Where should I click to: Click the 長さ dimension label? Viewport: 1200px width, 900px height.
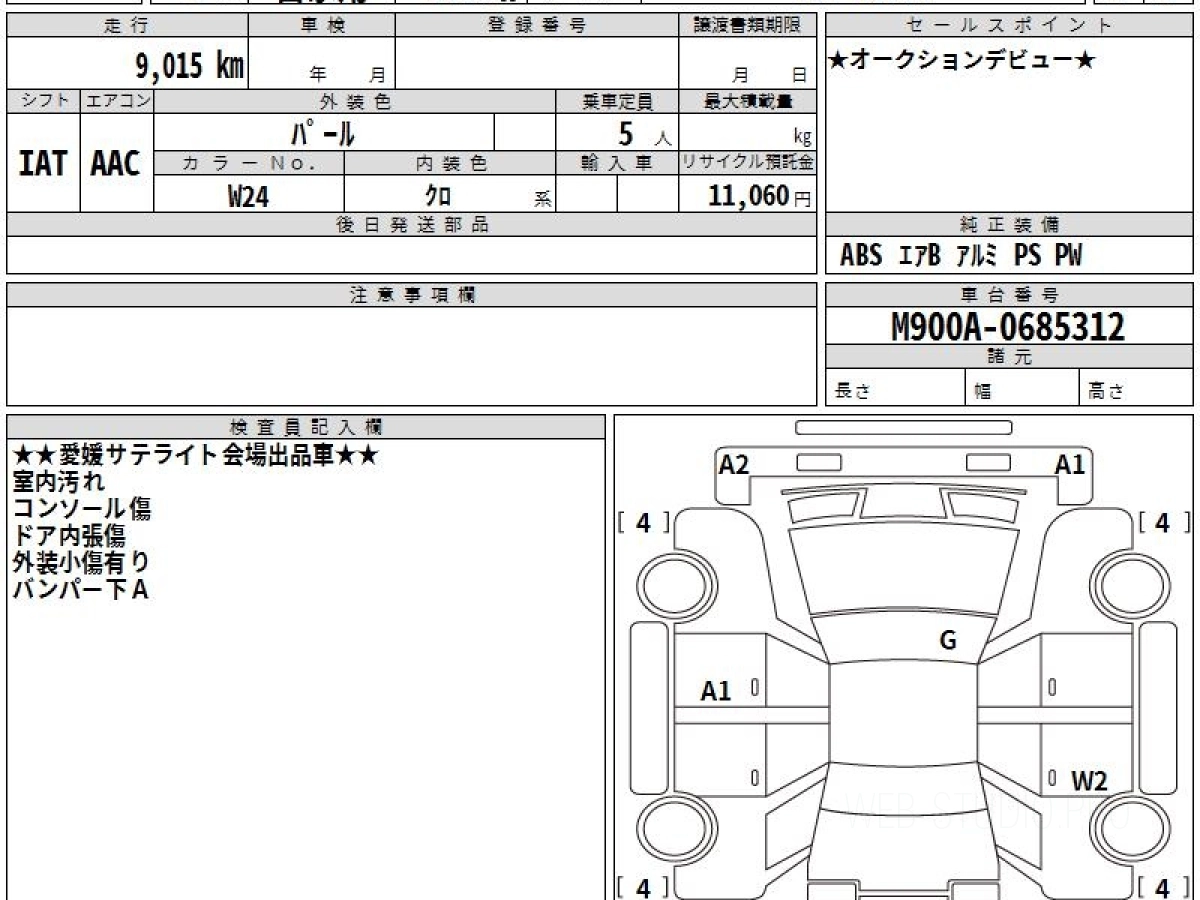click(x=852, y=392)
